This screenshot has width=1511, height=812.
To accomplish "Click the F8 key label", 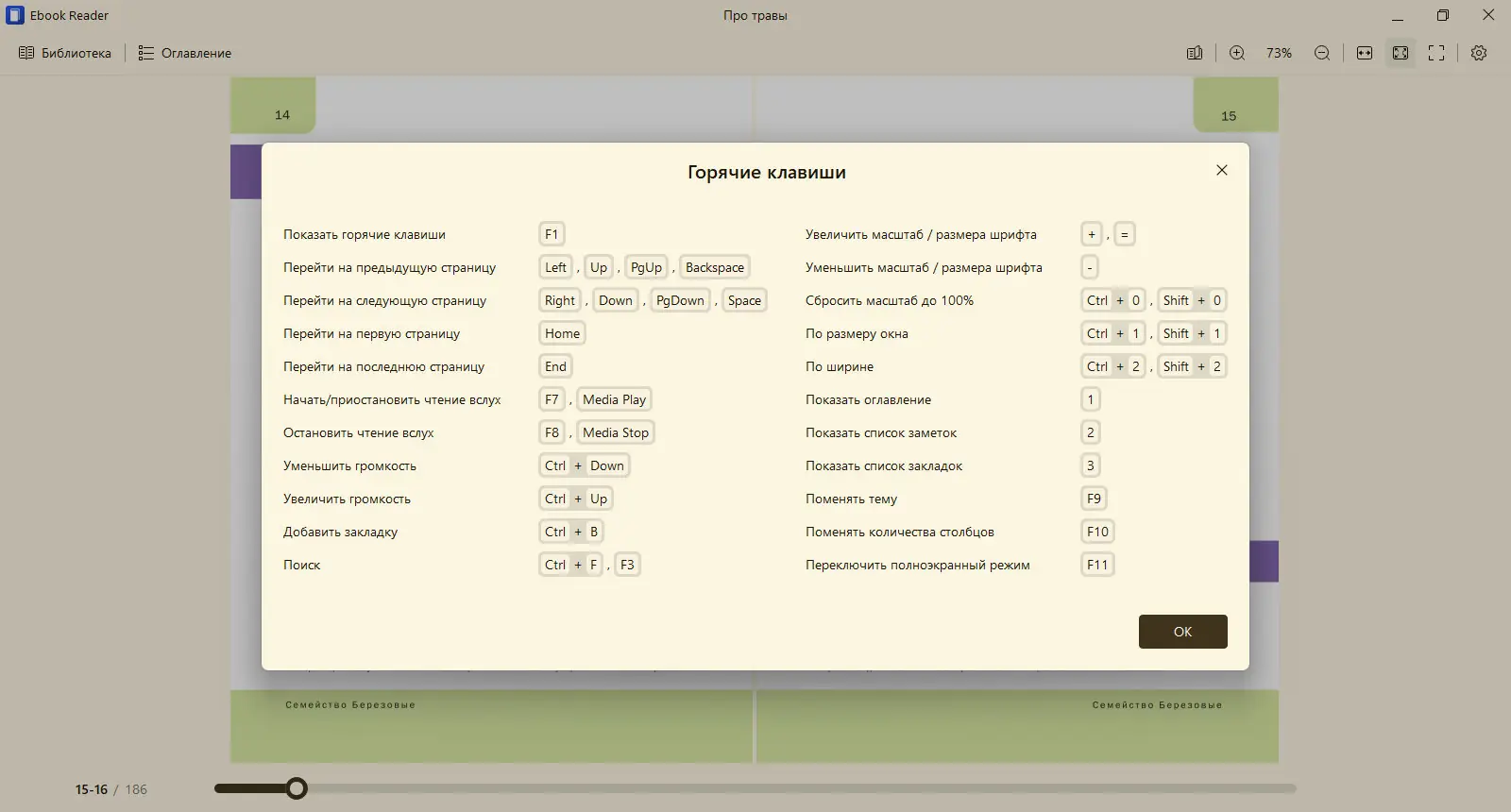I will pyautogui.click(x=552, y=432).
